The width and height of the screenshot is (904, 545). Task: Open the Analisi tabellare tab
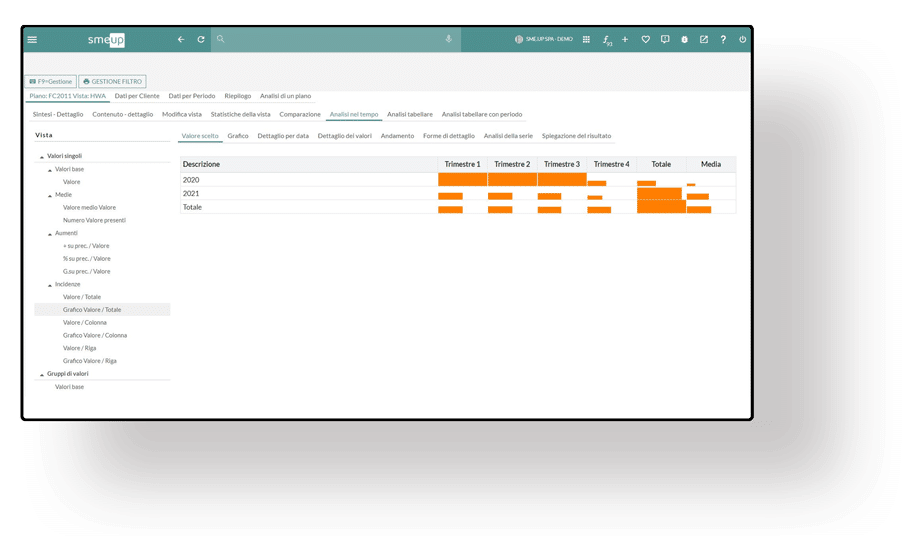point(409,115)
